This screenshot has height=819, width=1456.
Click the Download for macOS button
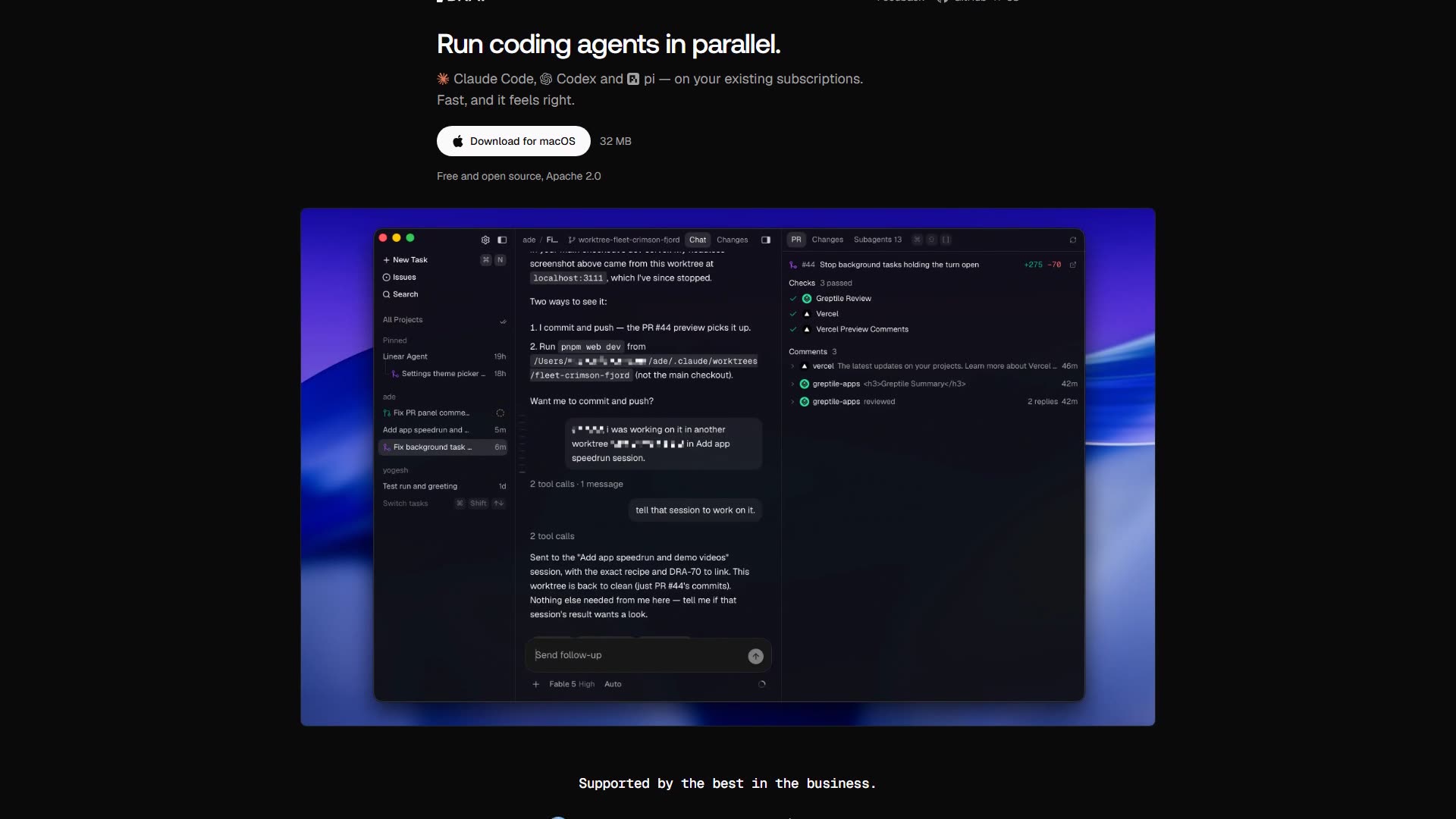coord(513,141)
